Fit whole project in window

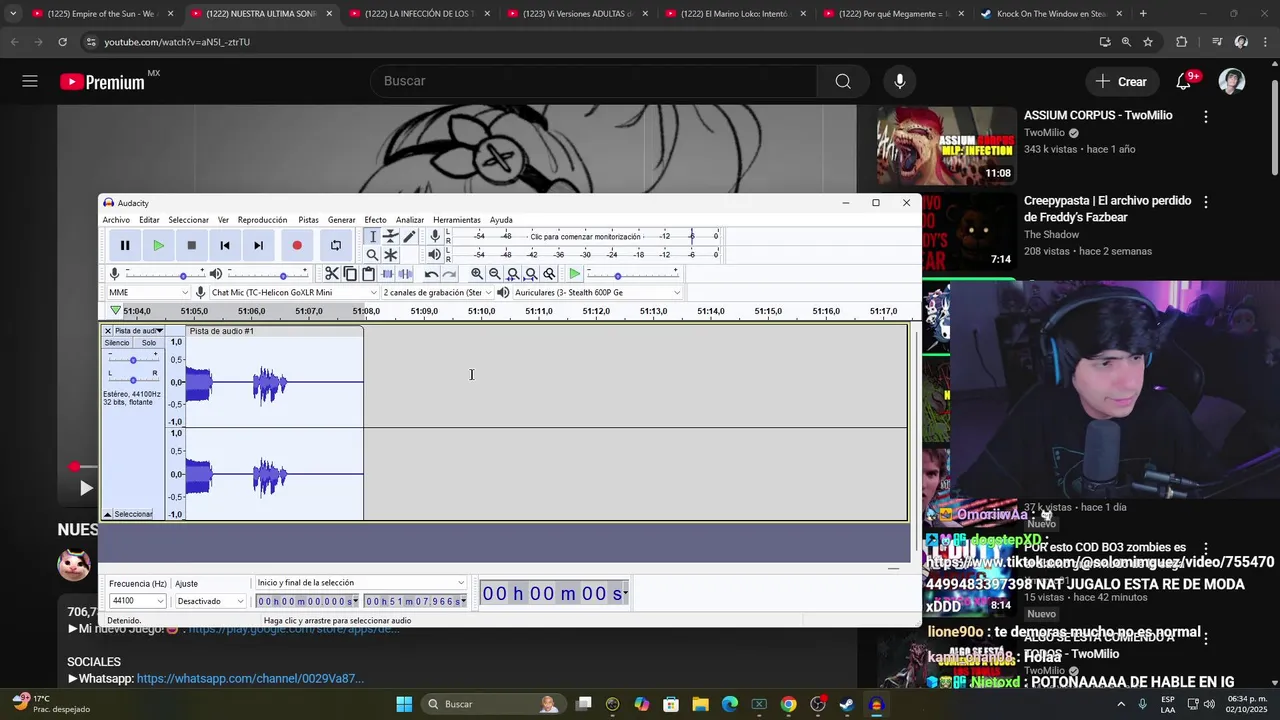coord(531,274)
